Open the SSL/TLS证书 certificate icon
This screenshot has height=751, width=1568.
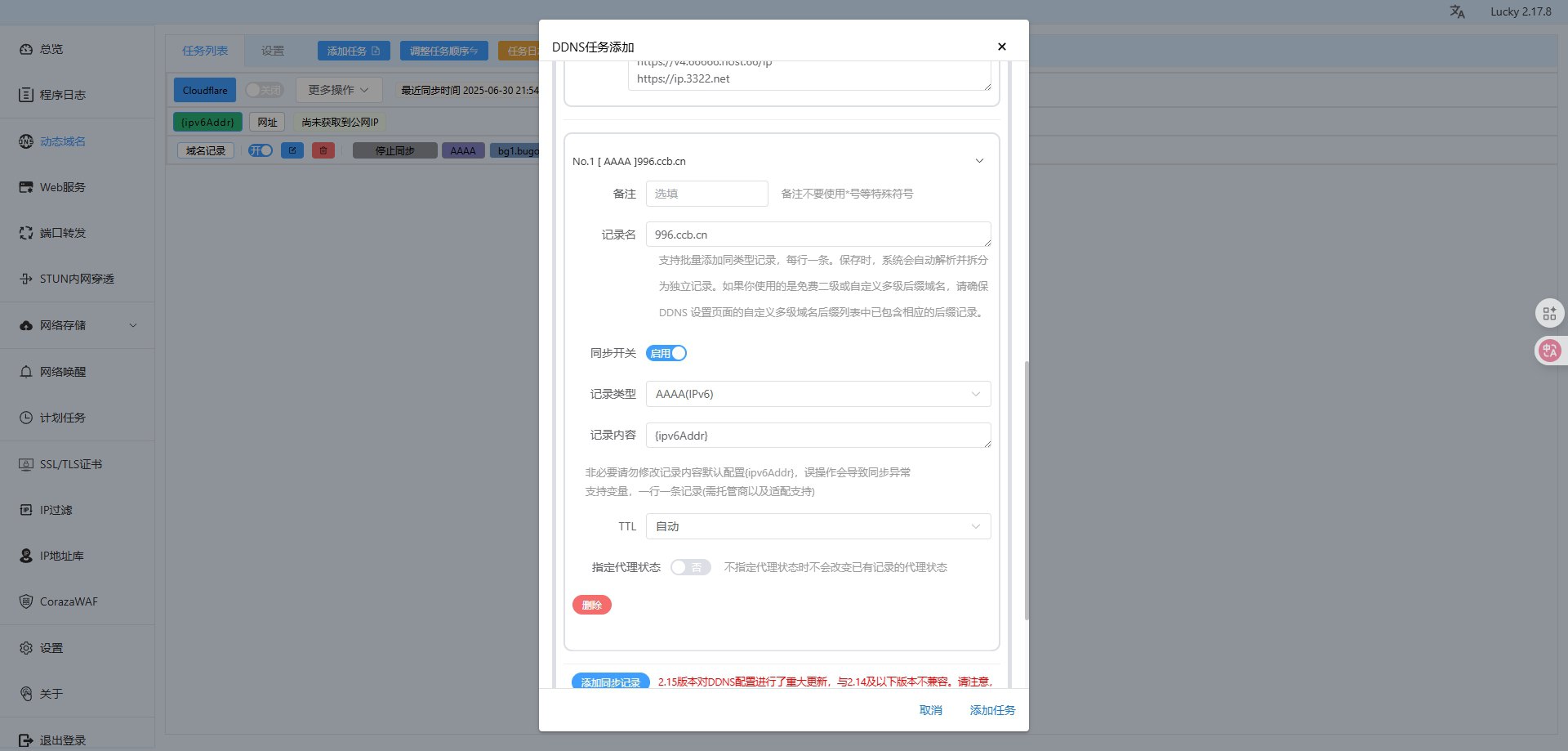[26, 464]
